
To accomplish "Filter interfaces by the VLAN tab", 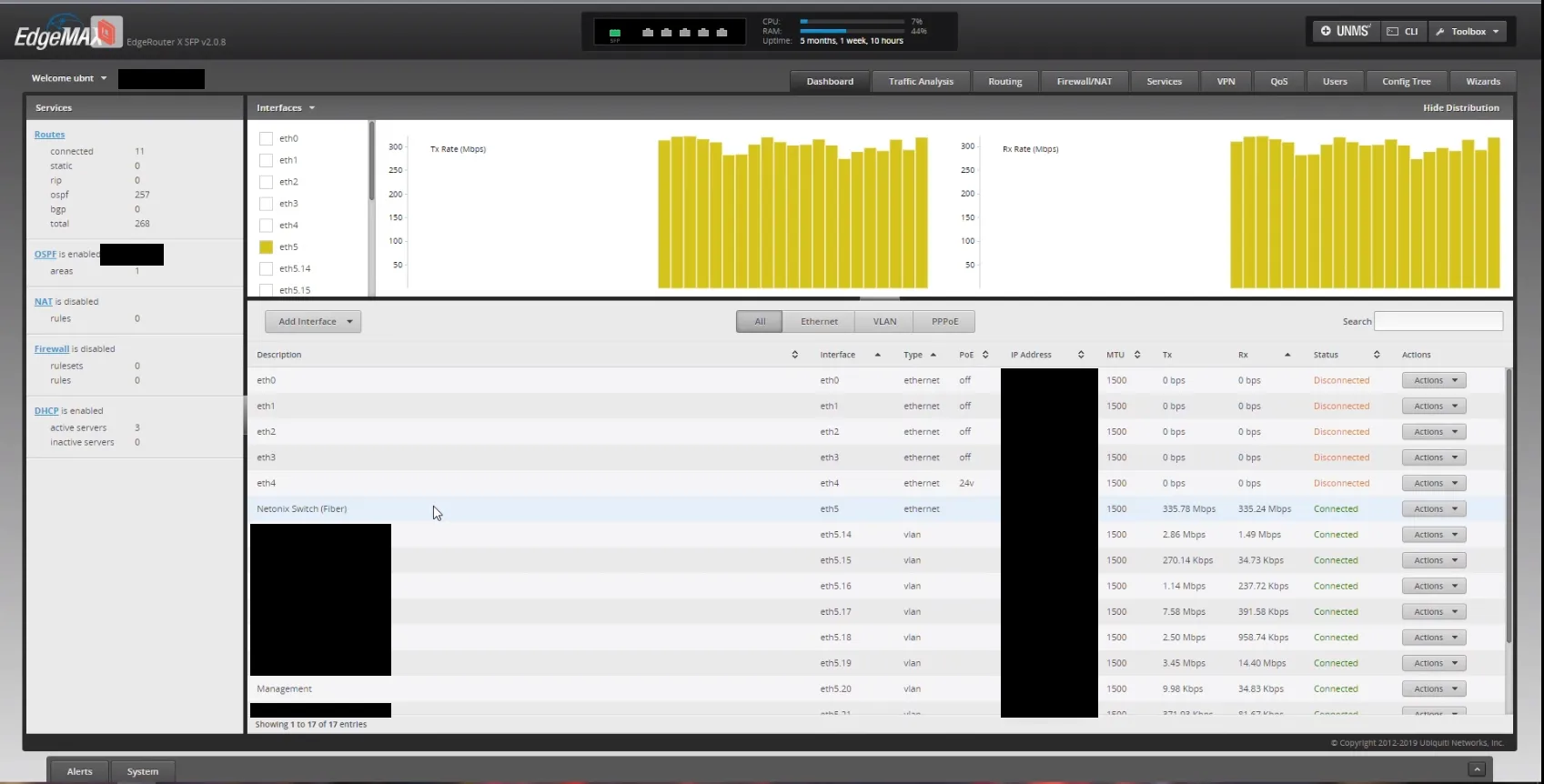I will pos(884,321).
